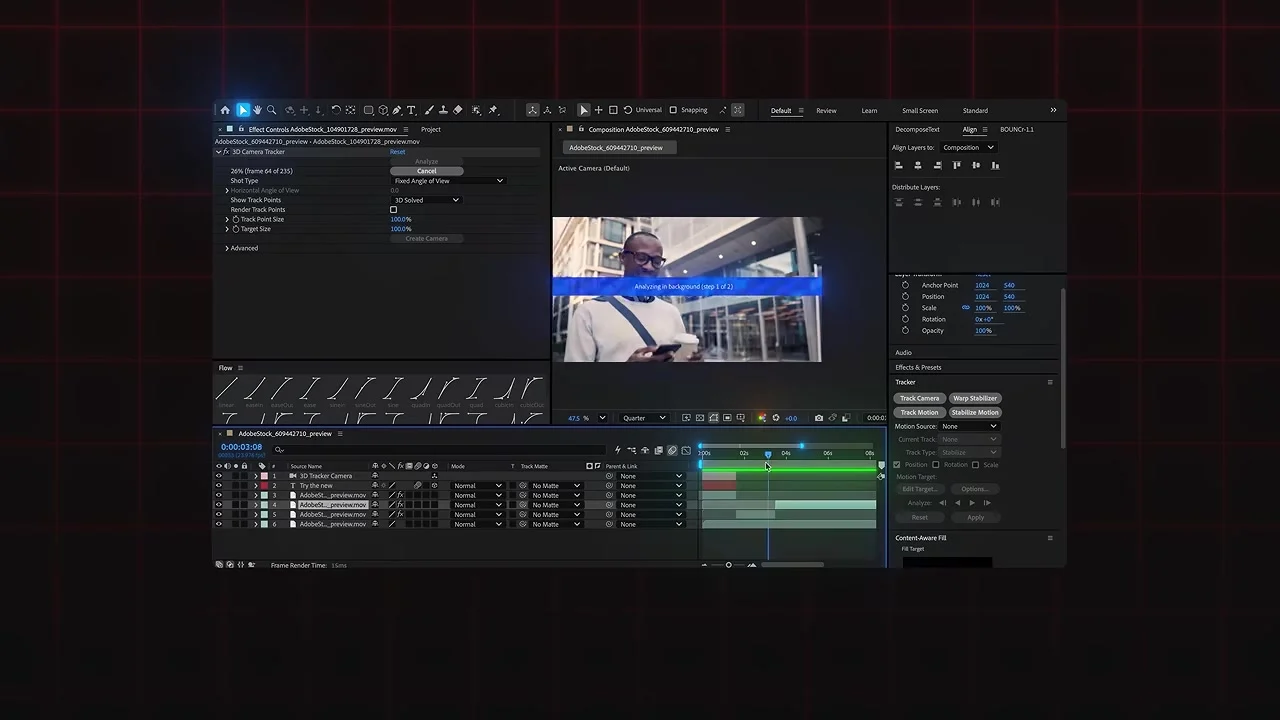
Task: Hide the 'Try the new' text layer
Action: (219, 486)
